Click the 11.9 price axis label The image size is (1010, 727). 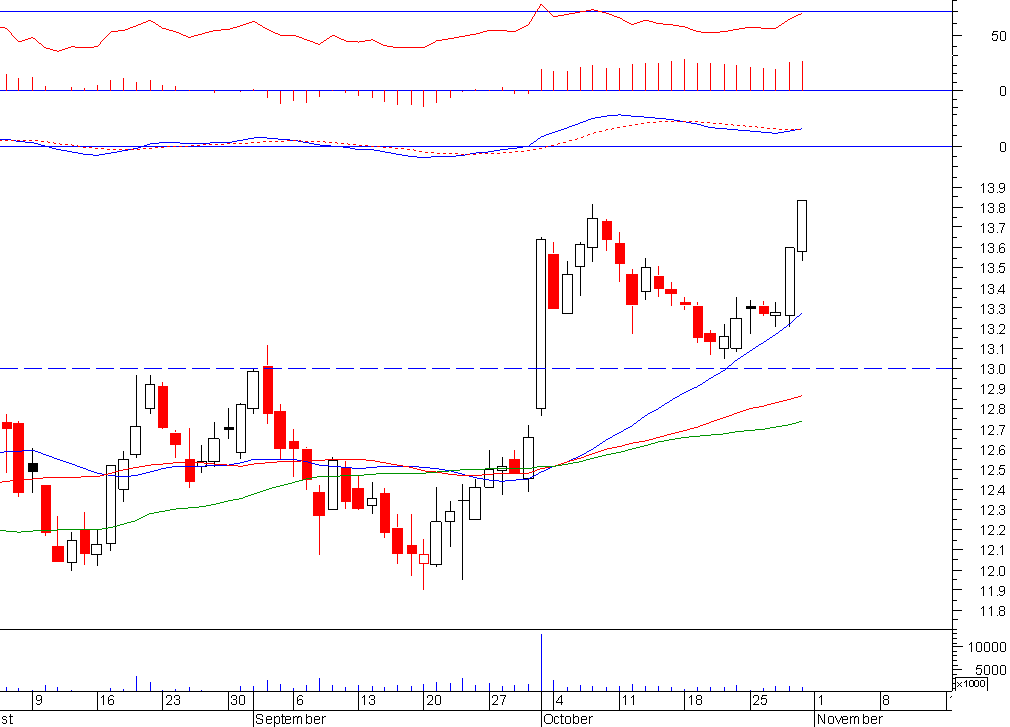(x=992, y=591)
